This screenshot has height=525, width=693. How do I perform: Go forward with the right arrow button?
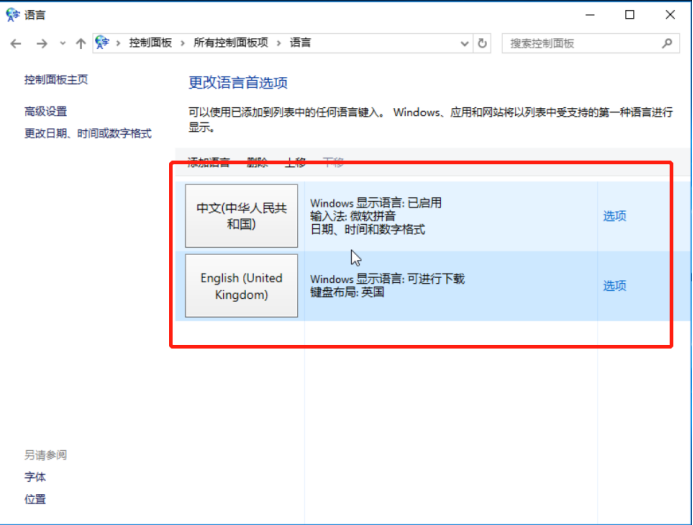click(42, 43)
